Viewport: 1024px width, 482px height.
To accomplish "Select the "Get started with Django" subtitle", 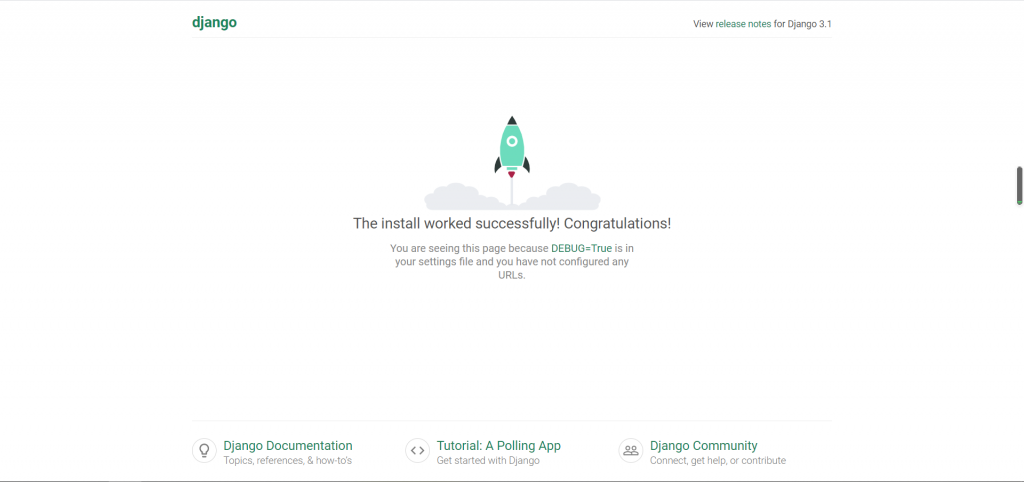I will 488,461.
